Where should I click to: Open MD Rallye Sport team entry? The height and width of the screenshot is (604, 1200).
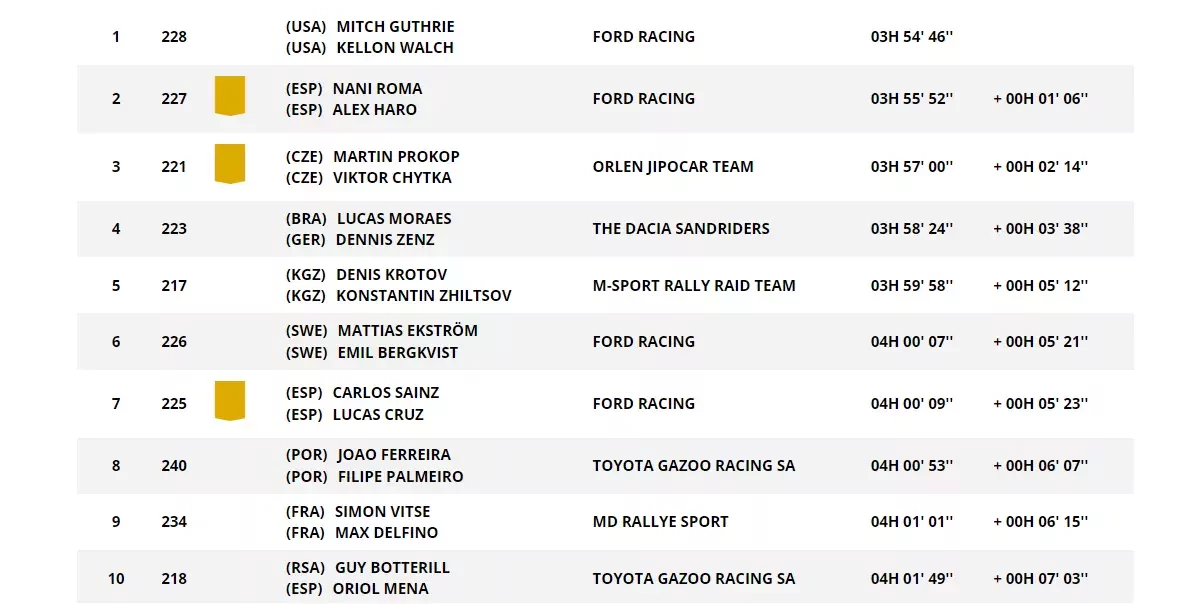660,521
